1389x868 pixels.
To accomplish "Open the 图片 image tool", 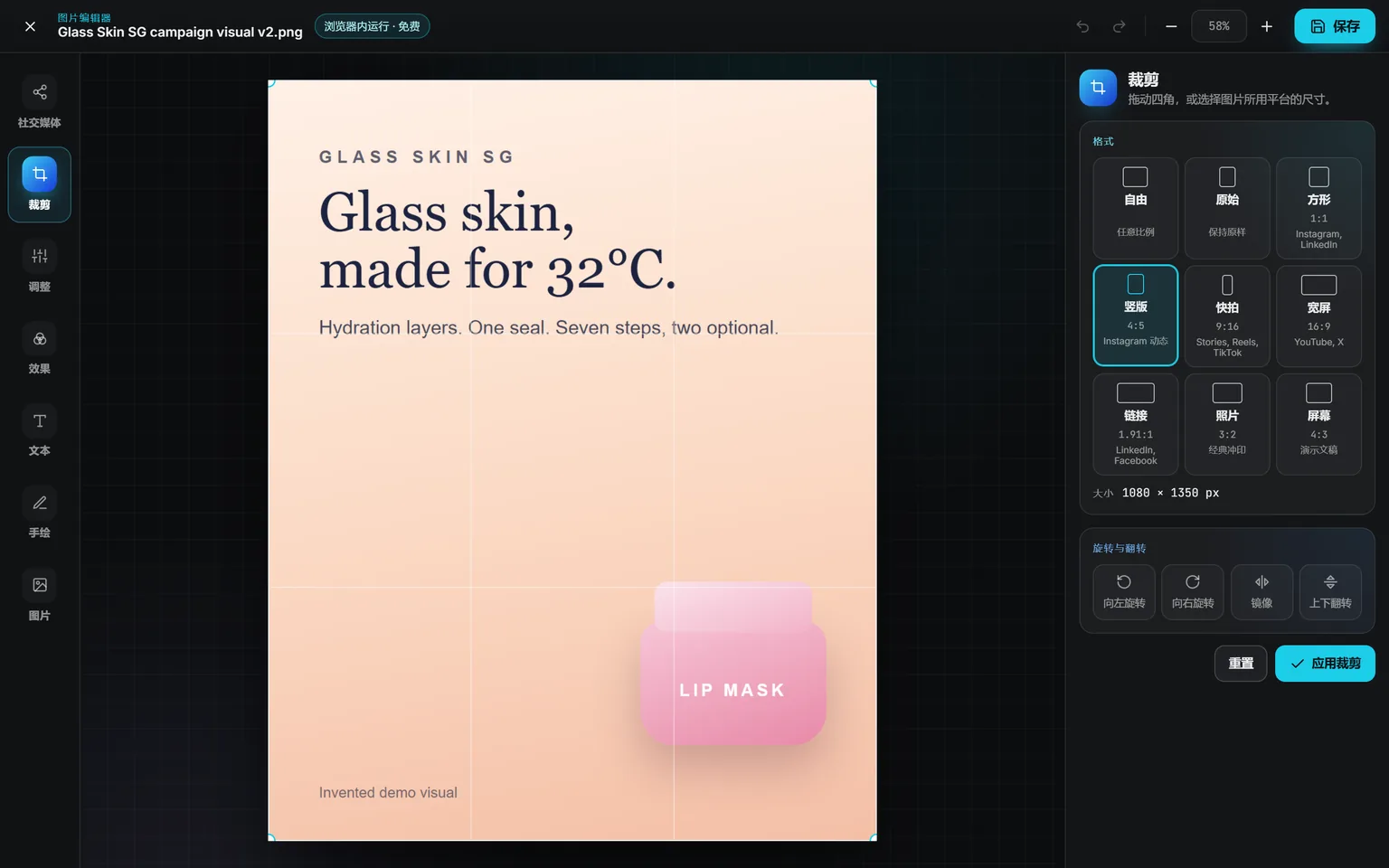I will (x=40, y=596).
